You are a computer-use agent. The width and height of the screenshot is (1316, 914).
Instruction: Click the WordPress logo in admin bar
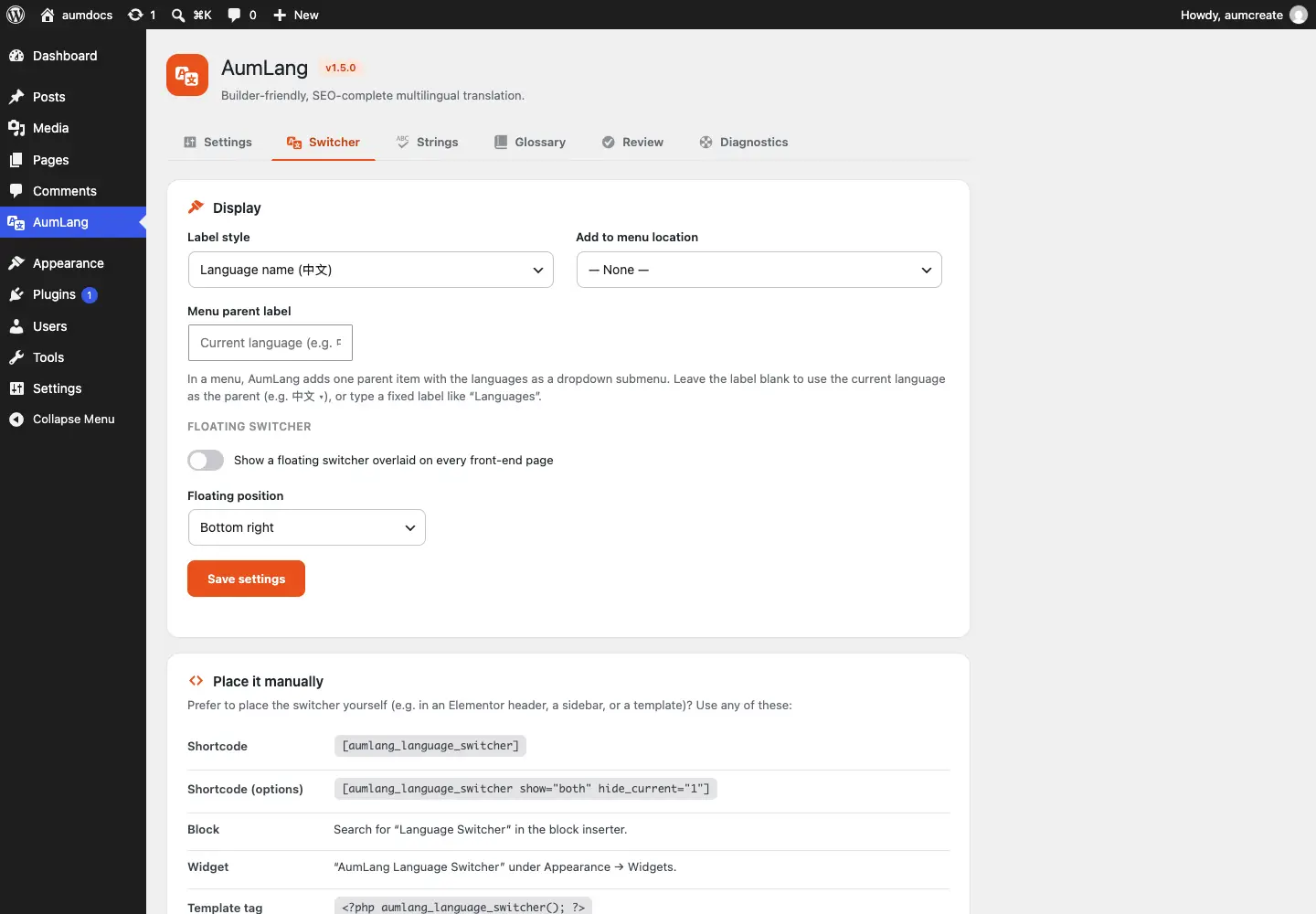16,15
